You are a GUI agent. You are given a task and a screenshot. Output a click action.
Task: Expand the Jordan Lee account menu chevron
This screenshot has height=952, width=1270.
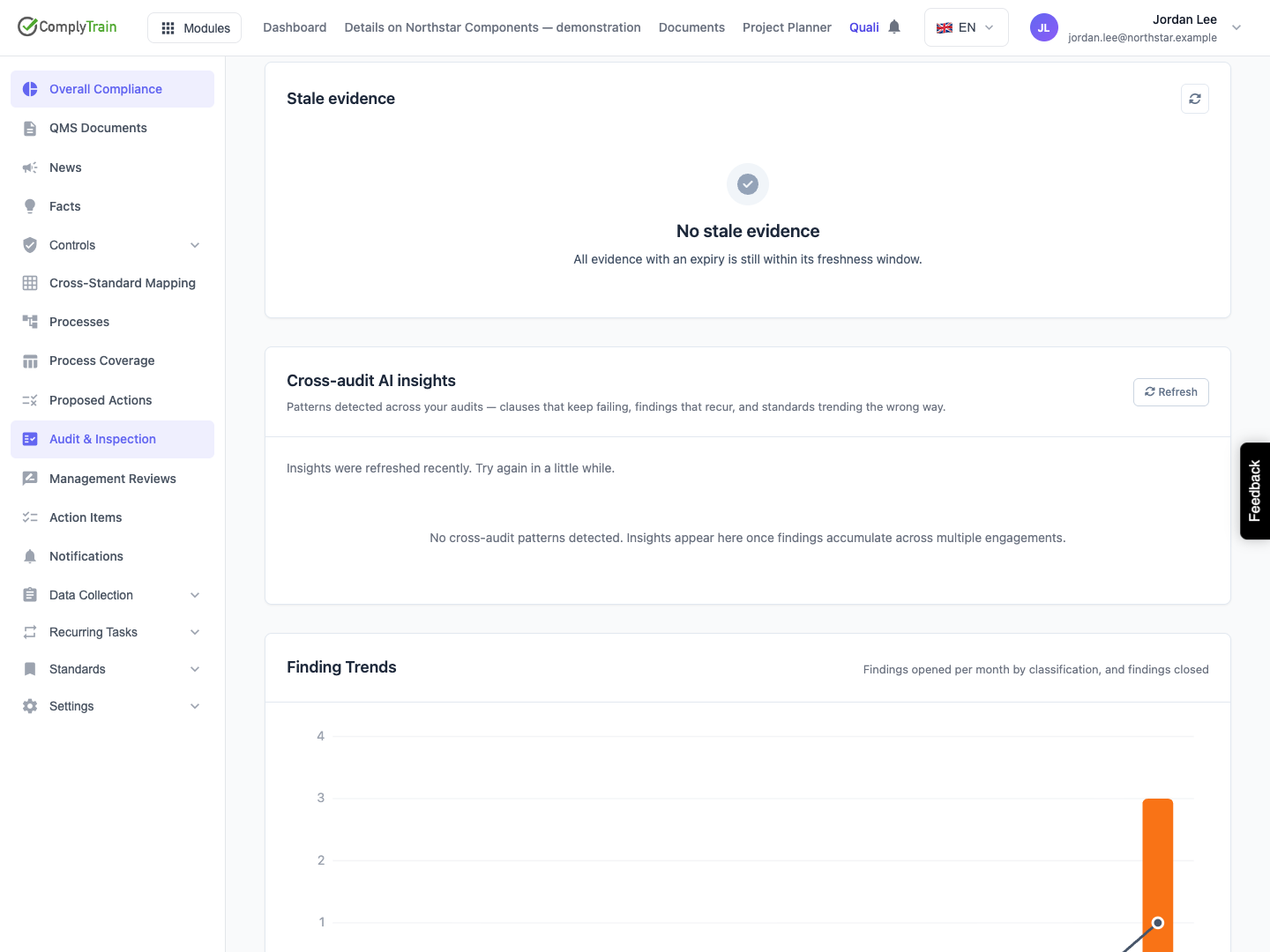click(x=1236, y=27)
